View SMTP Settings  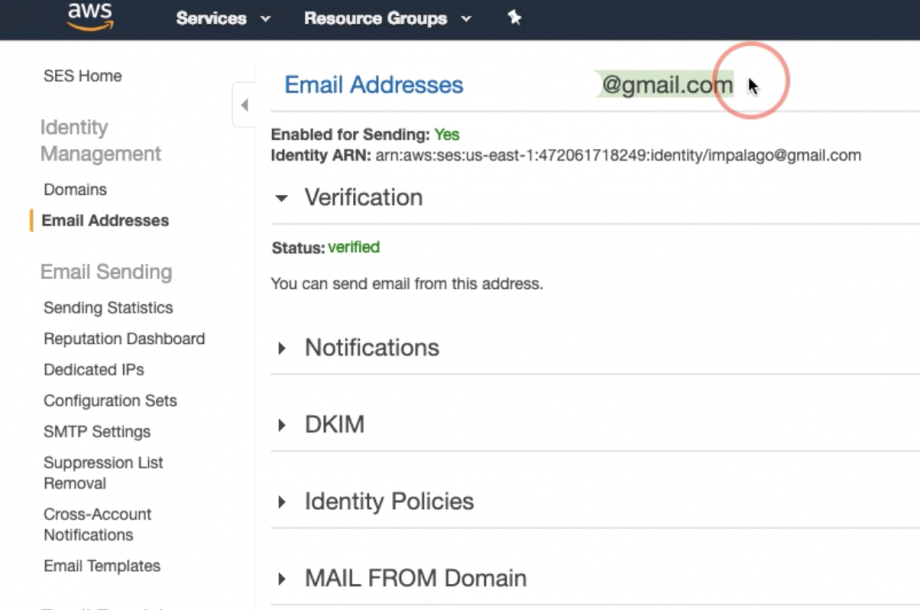97,432
